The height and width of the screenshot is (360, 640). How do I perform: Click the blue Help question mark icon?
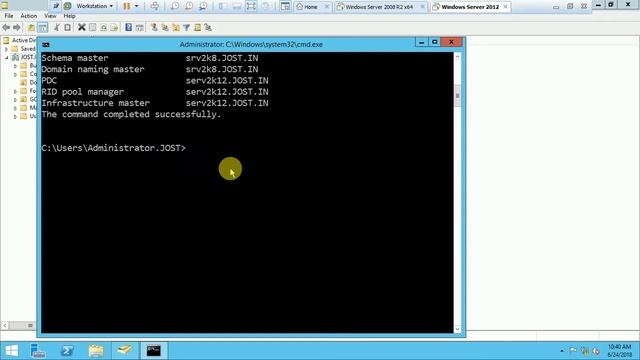(x=129, y=27)
